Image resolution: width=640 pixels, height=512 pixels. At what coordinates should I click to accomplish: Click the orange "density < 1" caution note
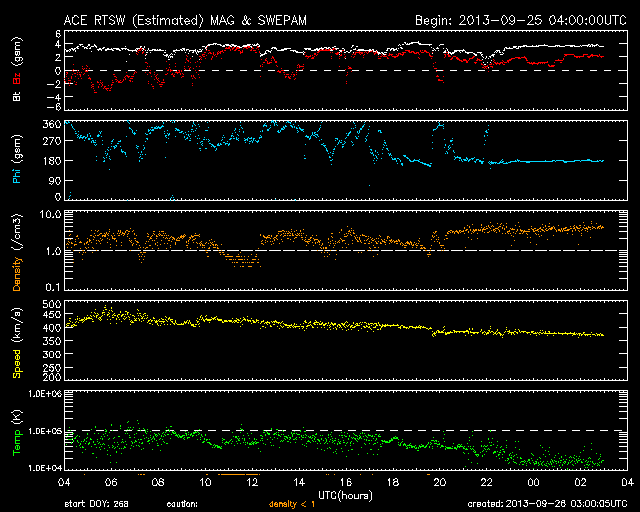point(292,505)
